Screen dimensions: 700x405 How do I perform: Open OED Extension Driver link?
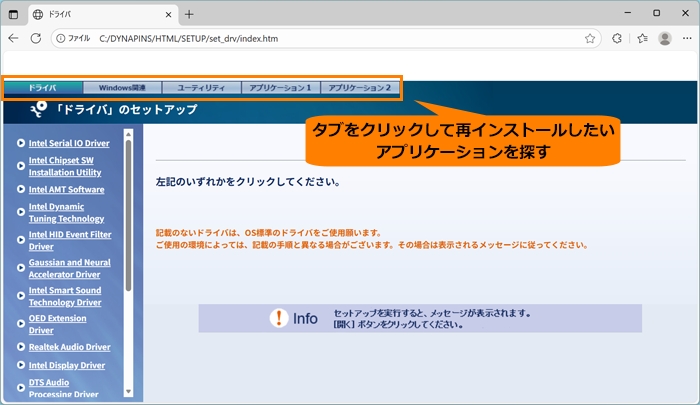tap(58, 324)
